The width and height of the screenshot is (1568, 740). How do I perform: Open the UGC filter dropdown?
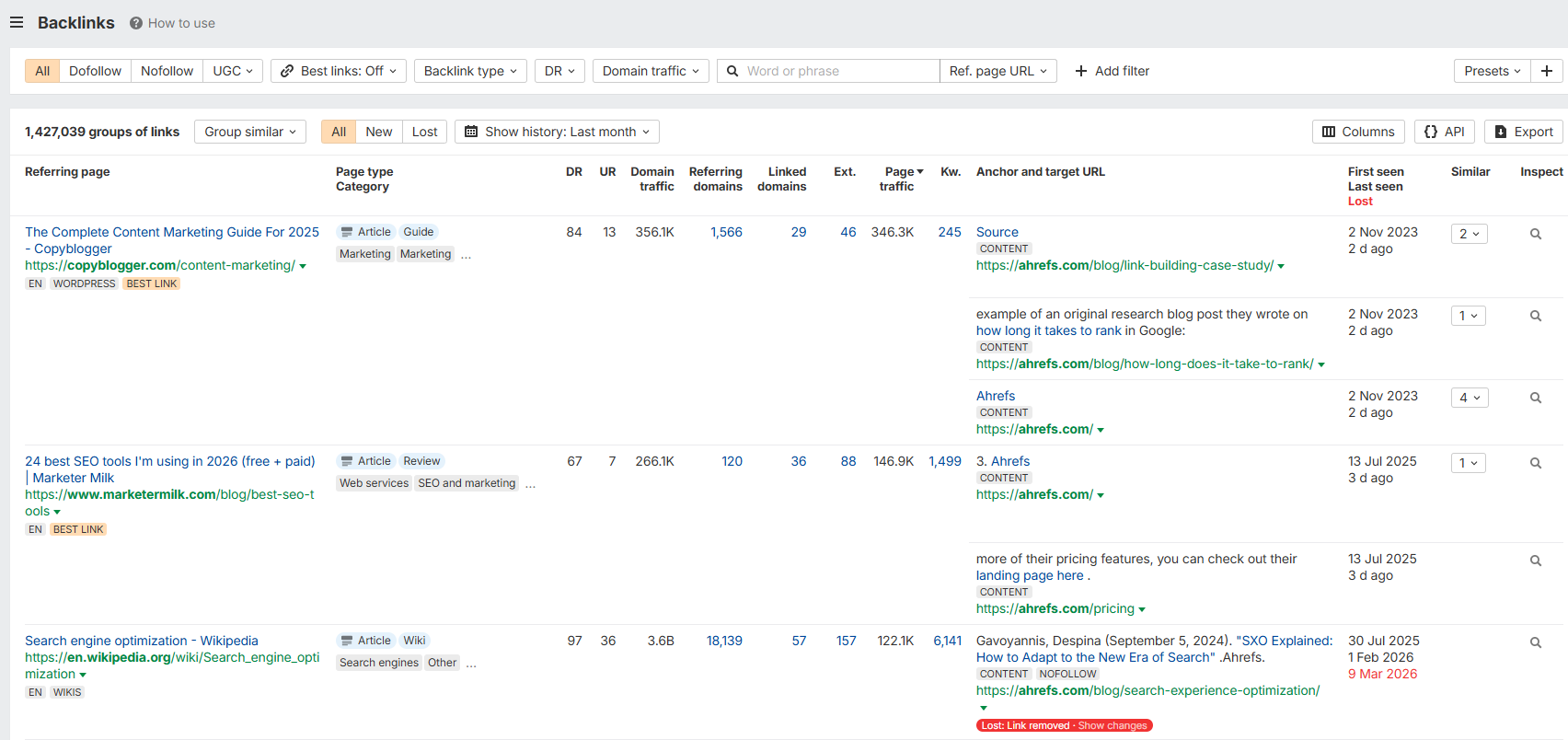click(233, 71)
